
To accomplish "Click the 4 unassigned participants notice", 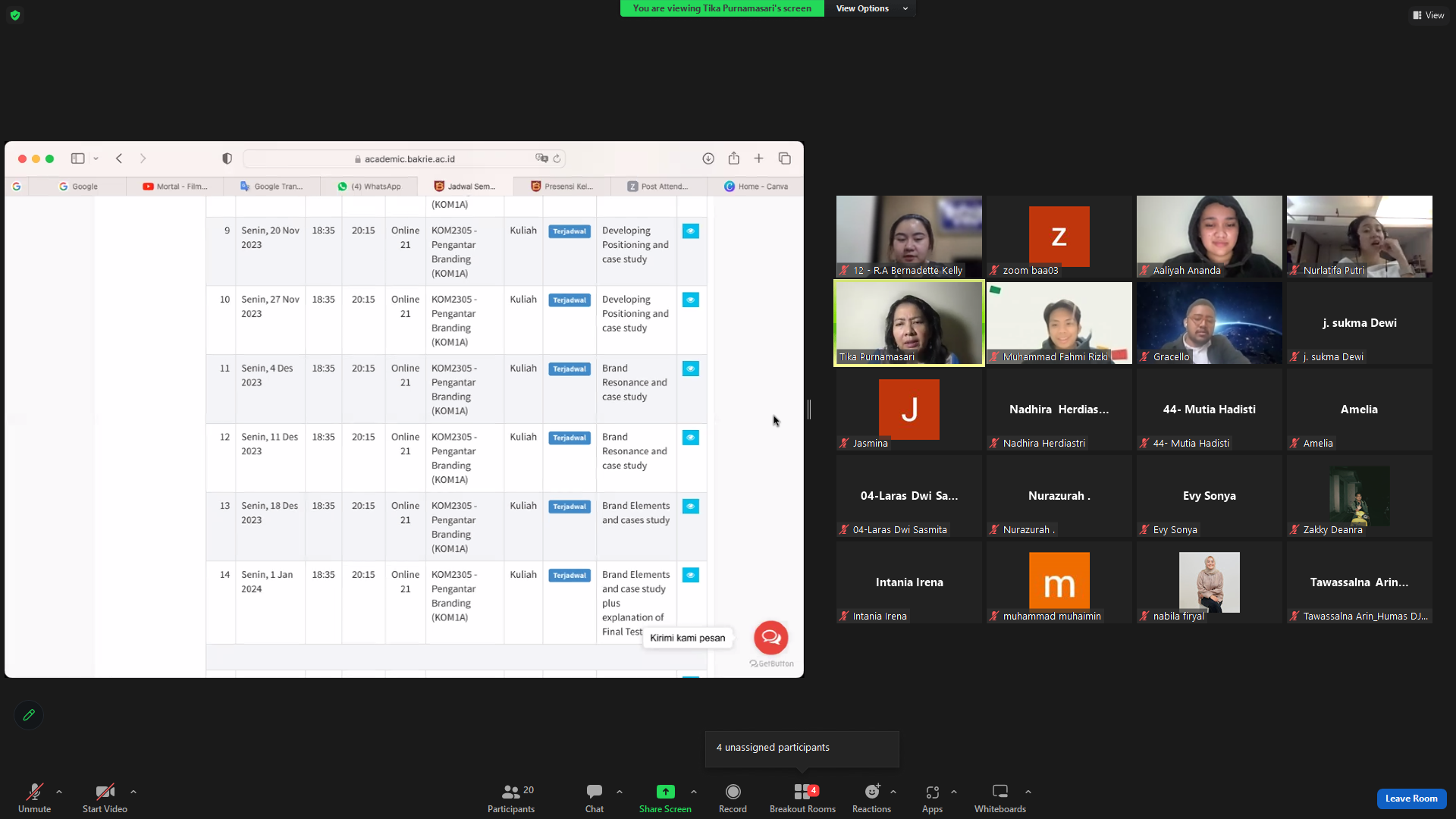I will coord(802,748).
